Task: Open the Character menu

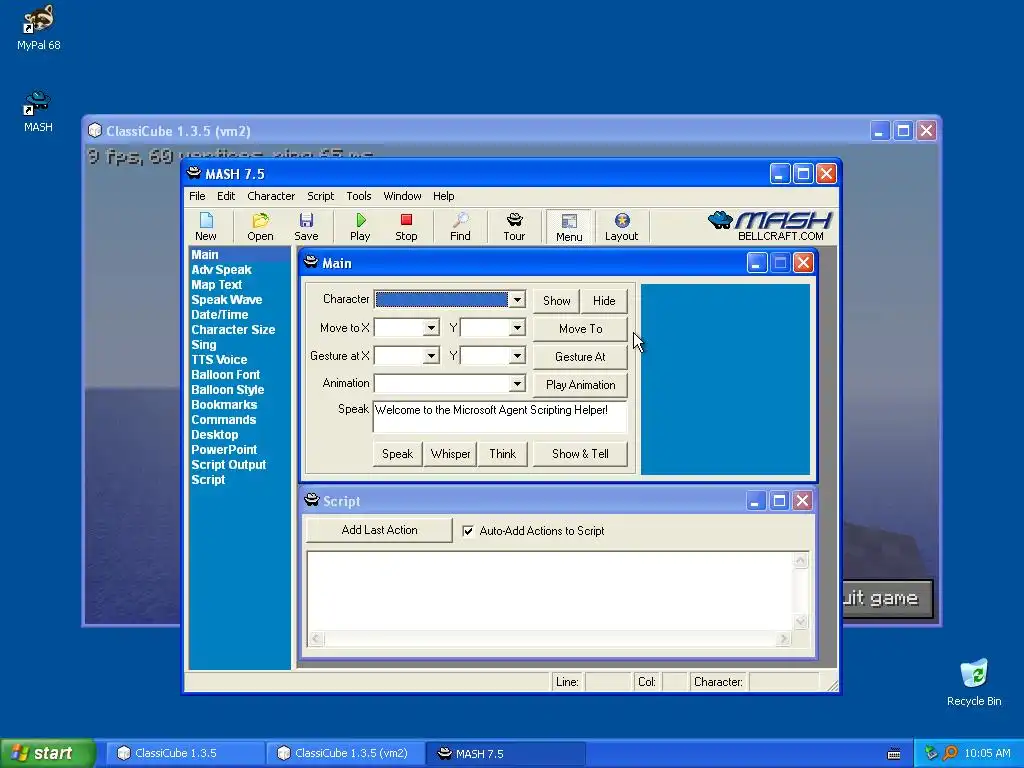Action: (271, 196)
